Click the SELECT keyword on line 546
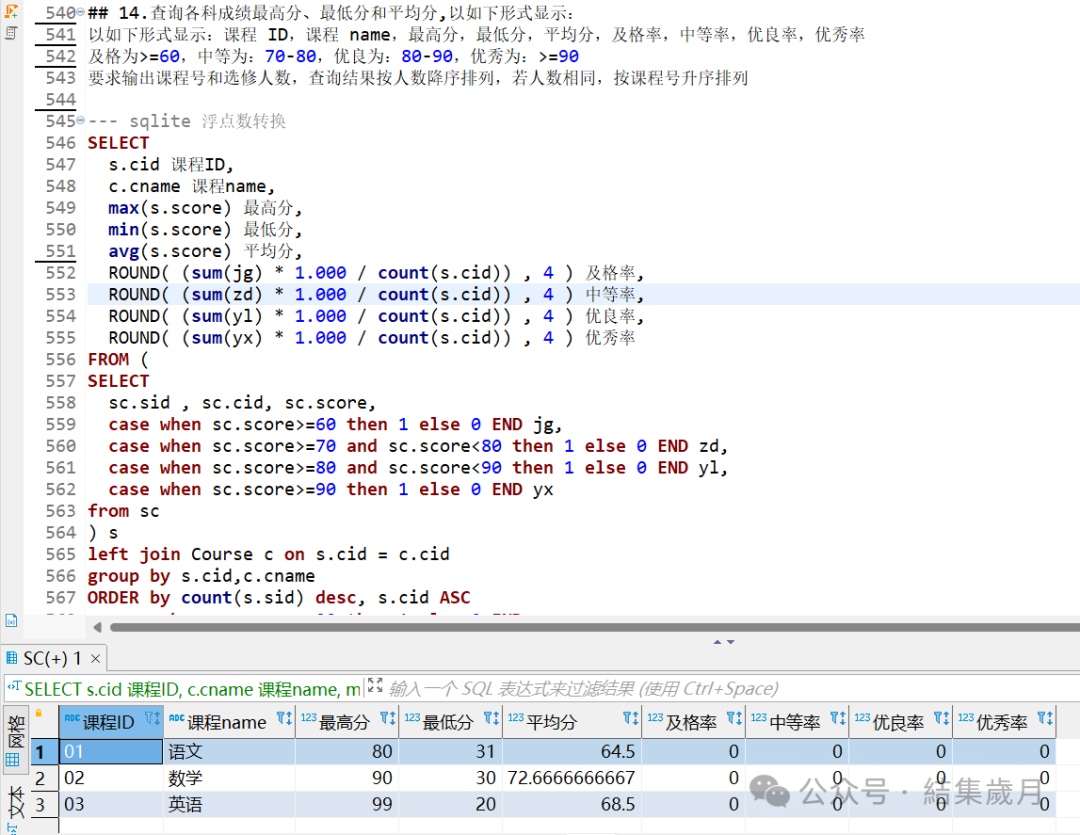The width and height of the screenshot is (1080, 835). (118, 143)
